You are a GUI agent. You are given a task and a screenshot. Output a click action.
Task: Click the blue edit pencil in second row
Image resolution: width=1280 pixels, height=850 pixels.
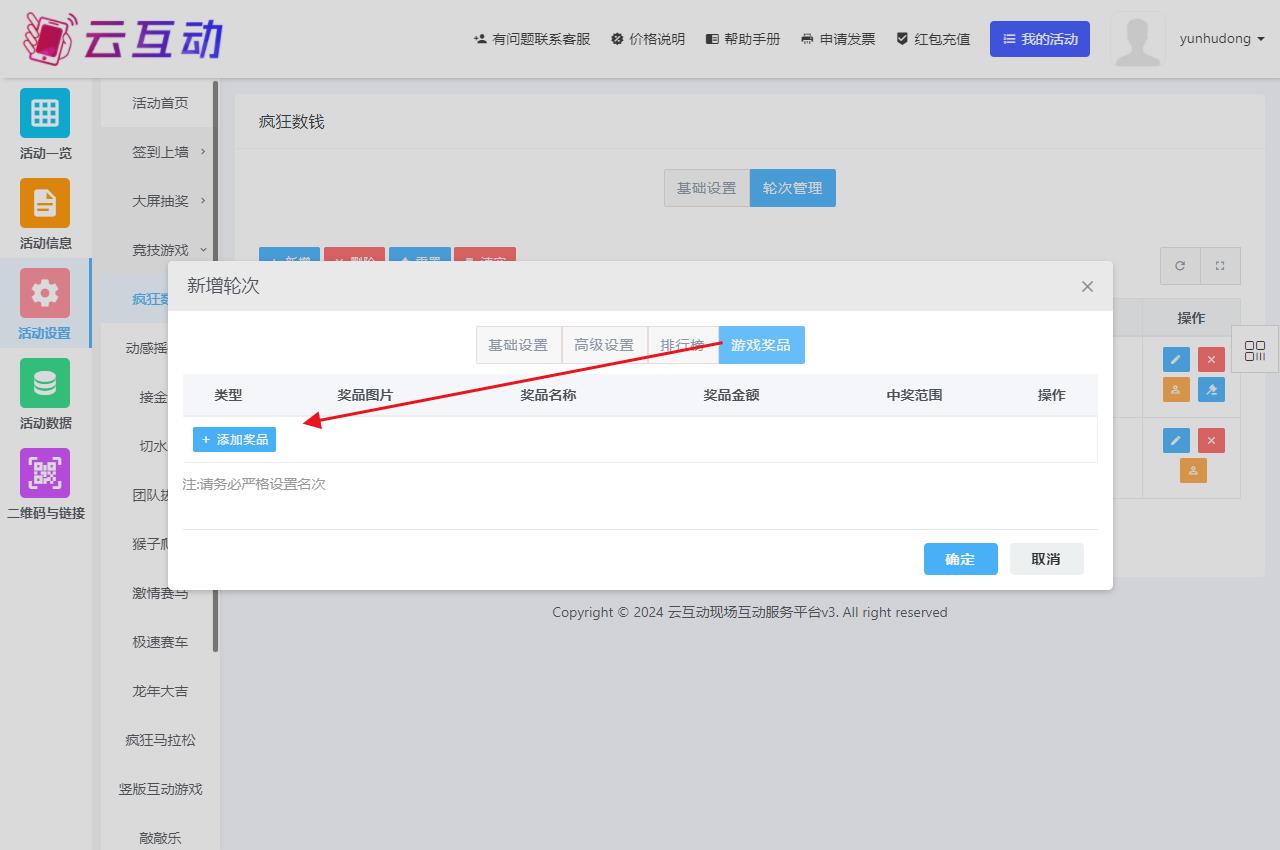1177,440
